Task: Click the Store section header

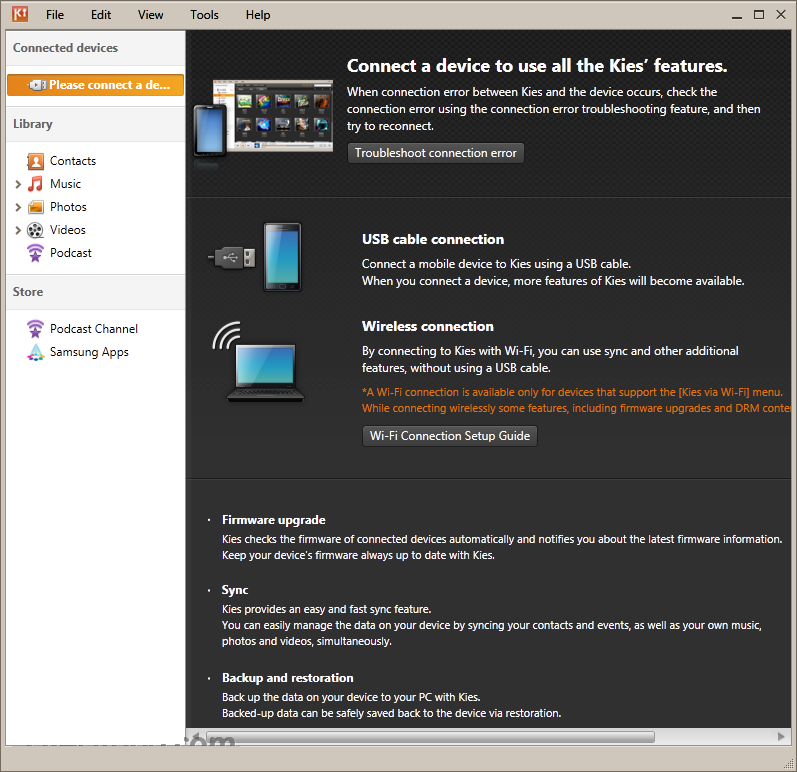Action: click(x=96, y=292)
